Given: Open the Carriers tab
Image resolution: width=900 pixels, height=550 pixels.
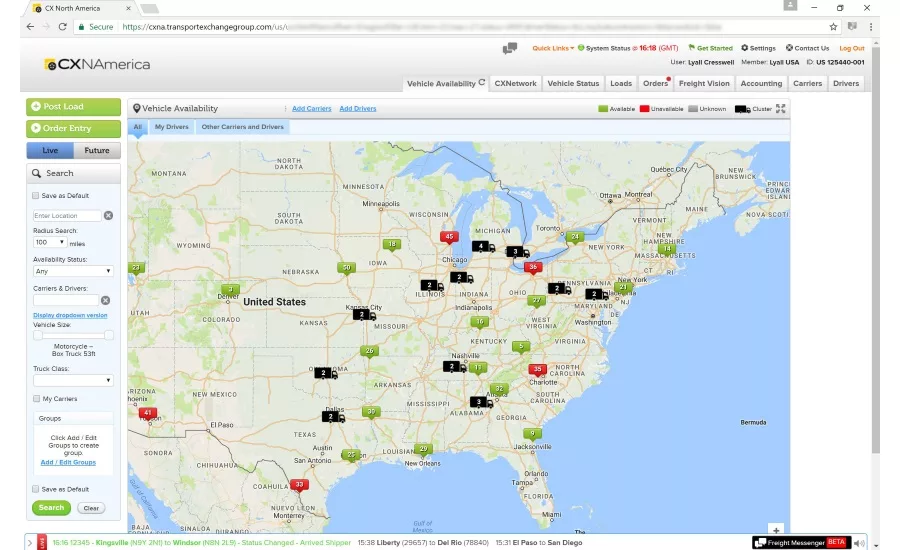Looking at the screenshot, I should click(x=808, y=83).
